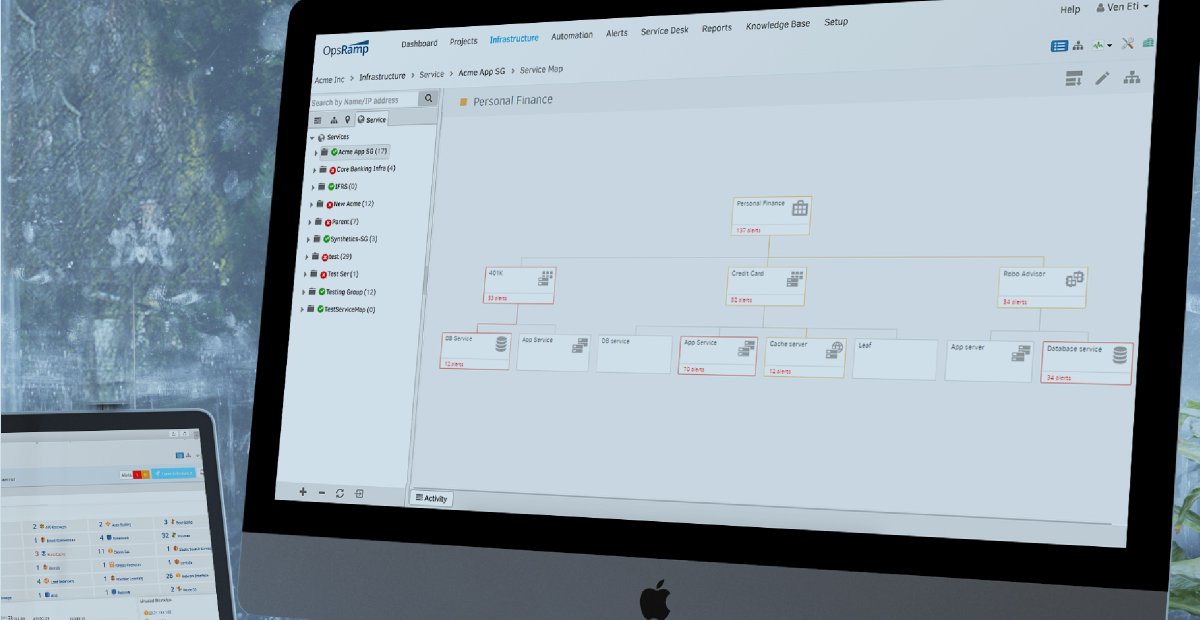
Task: Click the App server node icon
Action: pos(1021,354)
